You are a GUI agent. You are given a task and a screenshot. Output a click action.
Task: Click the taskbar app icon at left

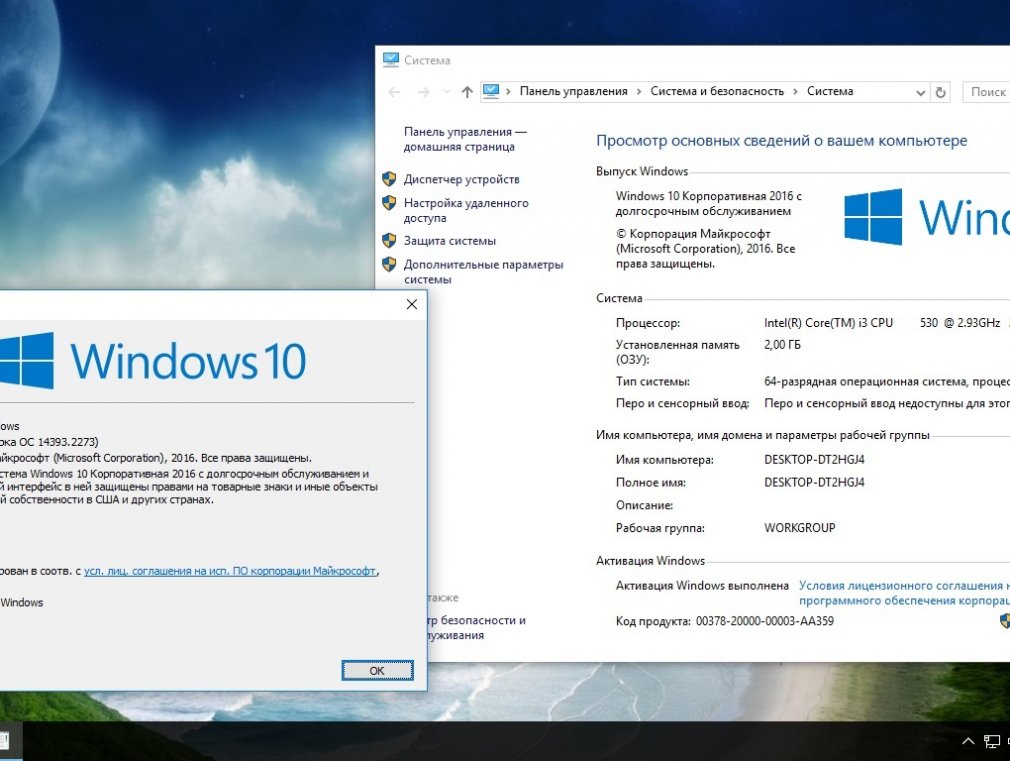pyautogui.click(x=4, y=741)
